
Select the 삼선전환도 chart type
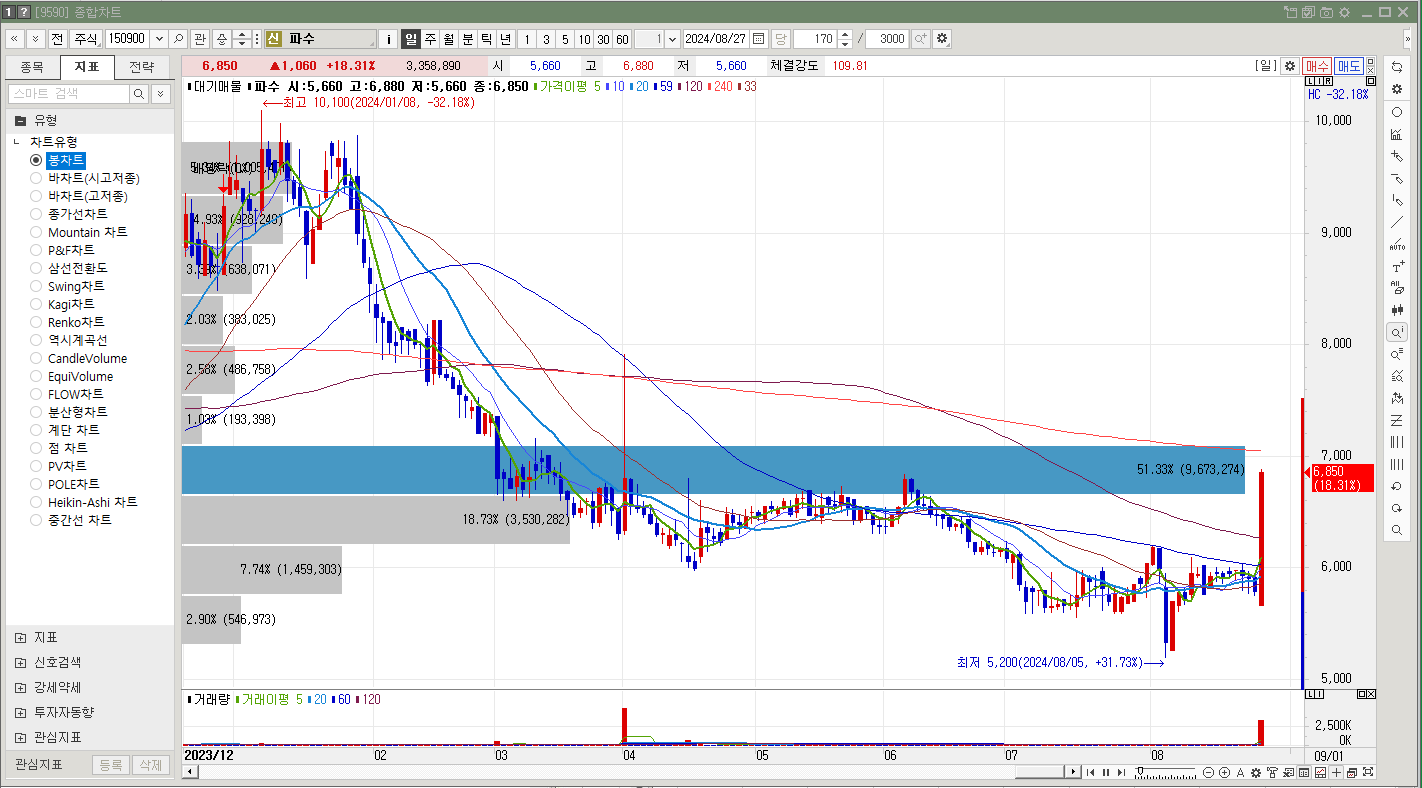click(x=36, y=268)
